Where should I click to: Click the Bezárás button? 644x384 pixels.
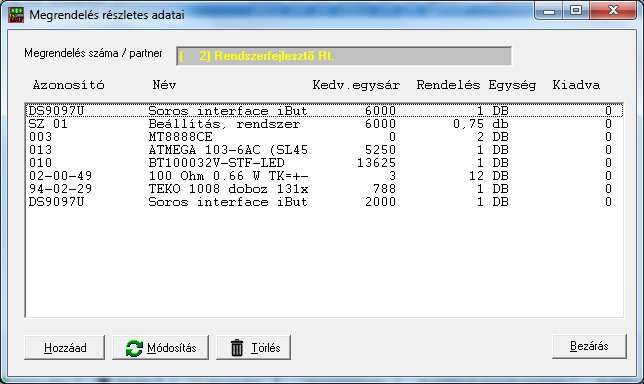(x=589, y=346)
